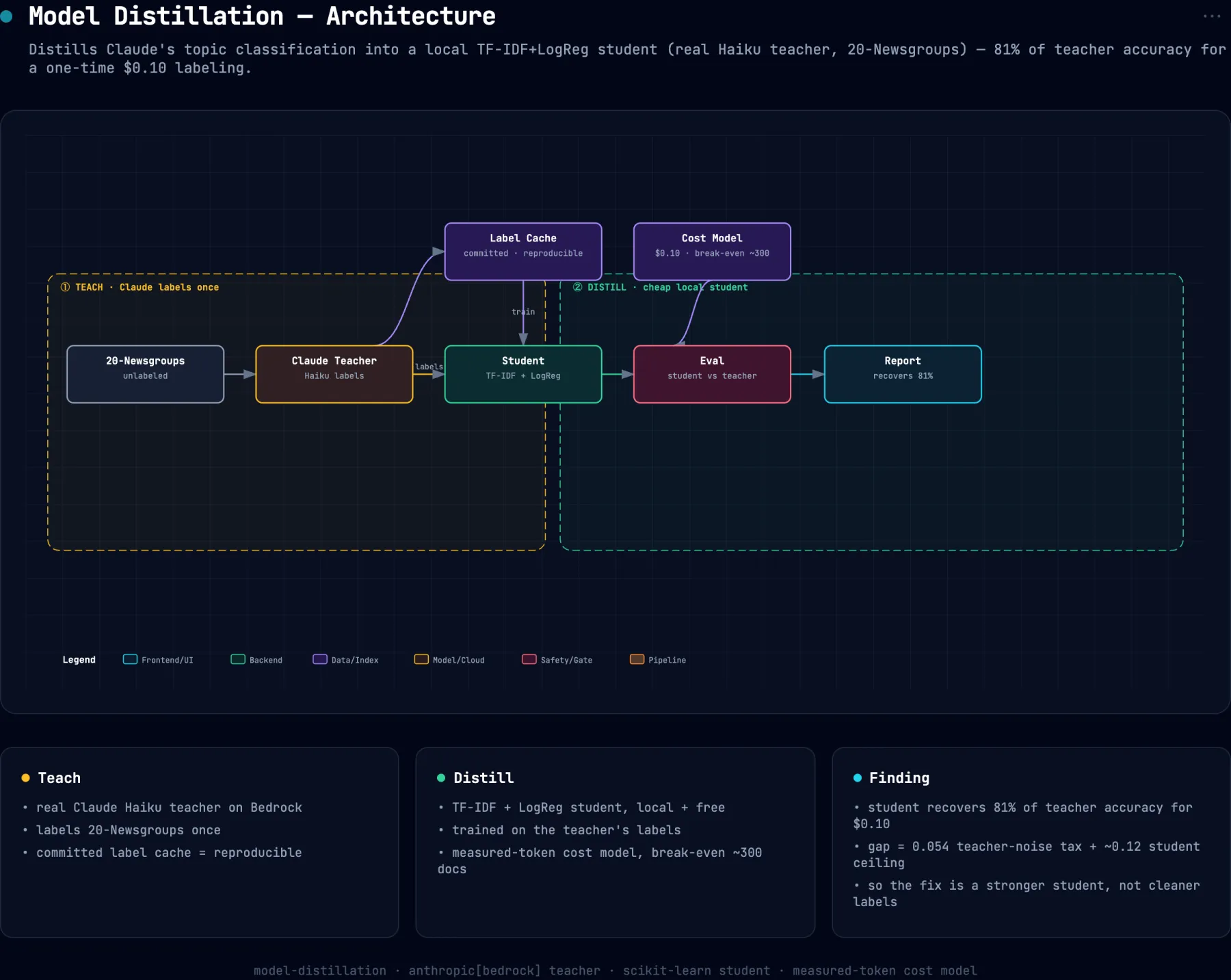This screenshot has width=1231, height=980.
Task: Click the 'Model Distillation — Architecture' title
Action: tap(262, 16)
